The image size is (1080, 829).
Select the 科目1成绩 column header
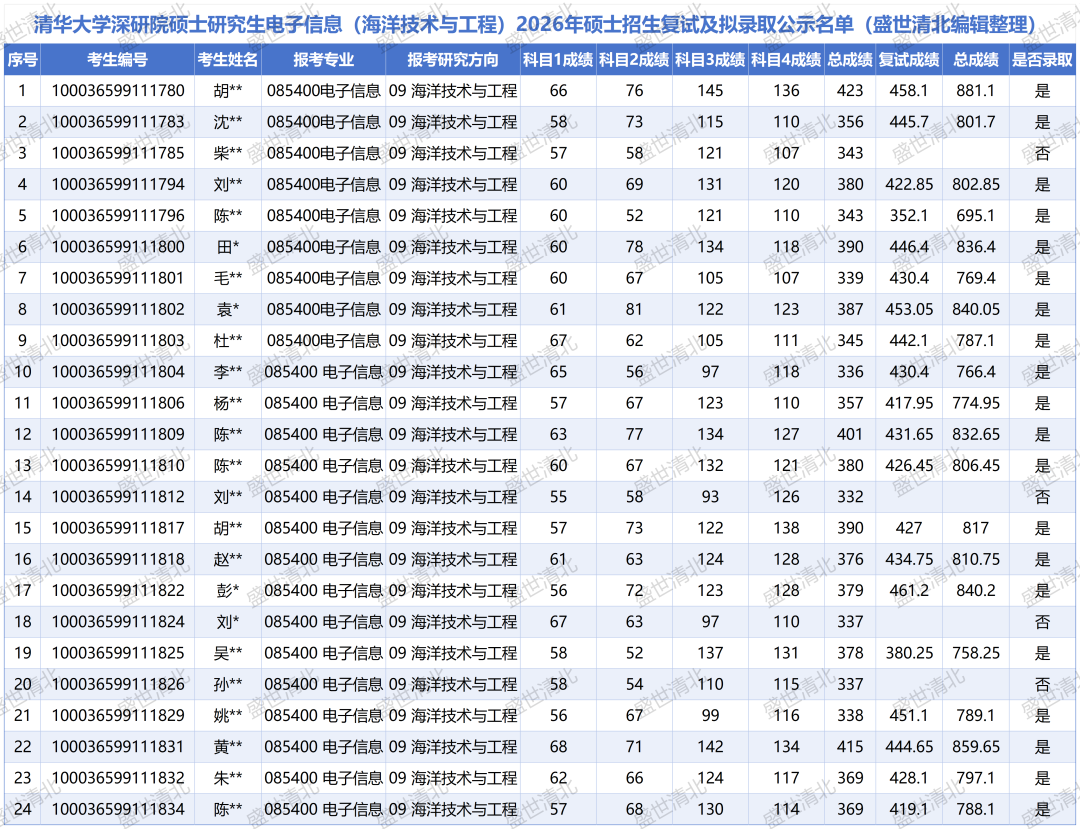coord(558,60)
